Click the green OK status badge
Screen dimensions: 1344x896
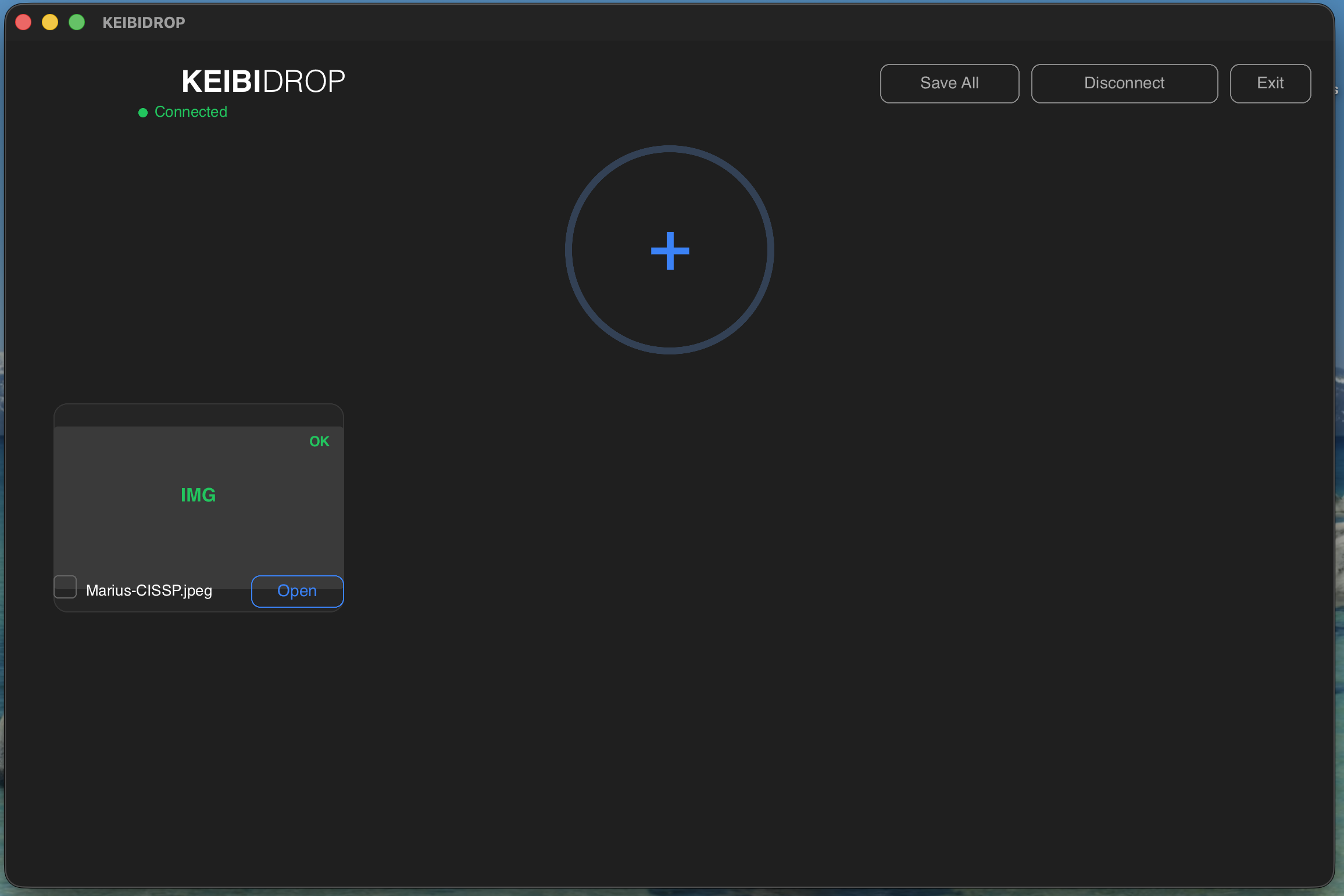tap(319, 442)
